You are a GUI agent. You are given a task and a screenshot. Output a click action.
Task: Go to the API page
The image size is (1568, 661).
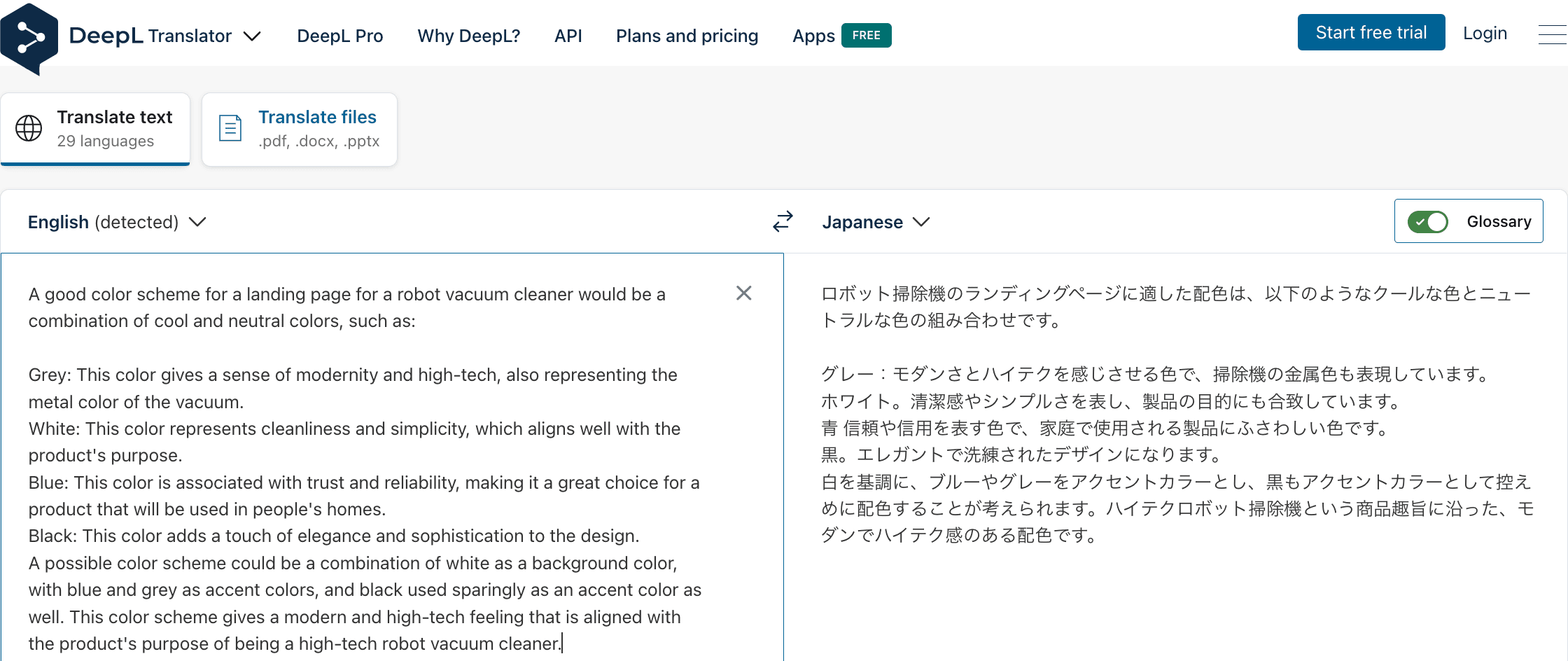point(568,36)
